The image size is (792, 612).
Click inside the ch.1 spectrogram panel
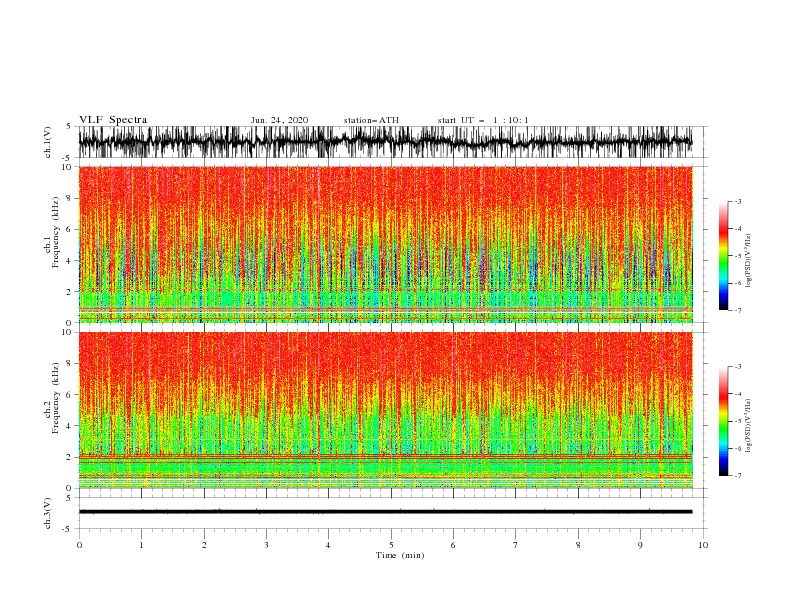[385, 244]
